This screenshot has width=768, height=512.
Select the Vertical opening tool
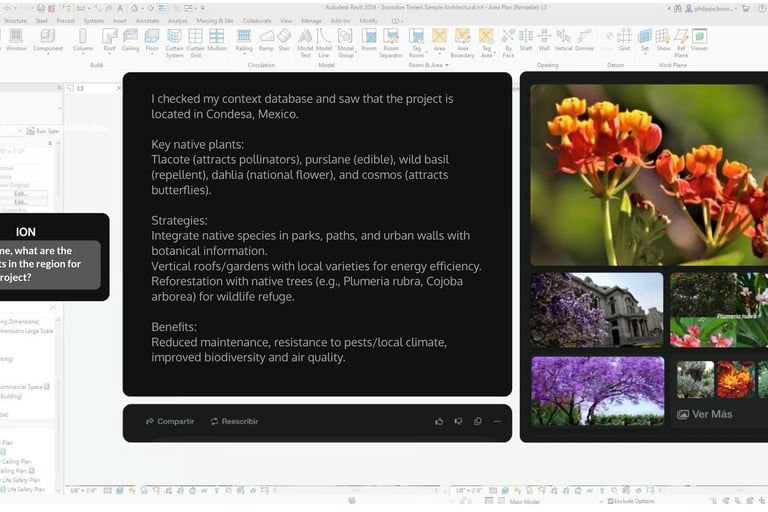(563, 40)
